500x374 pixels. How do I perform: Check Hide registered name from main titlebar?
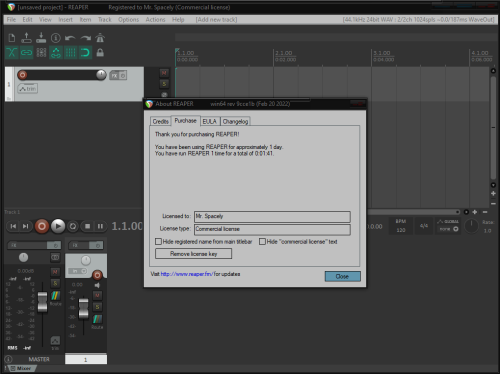coord(158,241)
